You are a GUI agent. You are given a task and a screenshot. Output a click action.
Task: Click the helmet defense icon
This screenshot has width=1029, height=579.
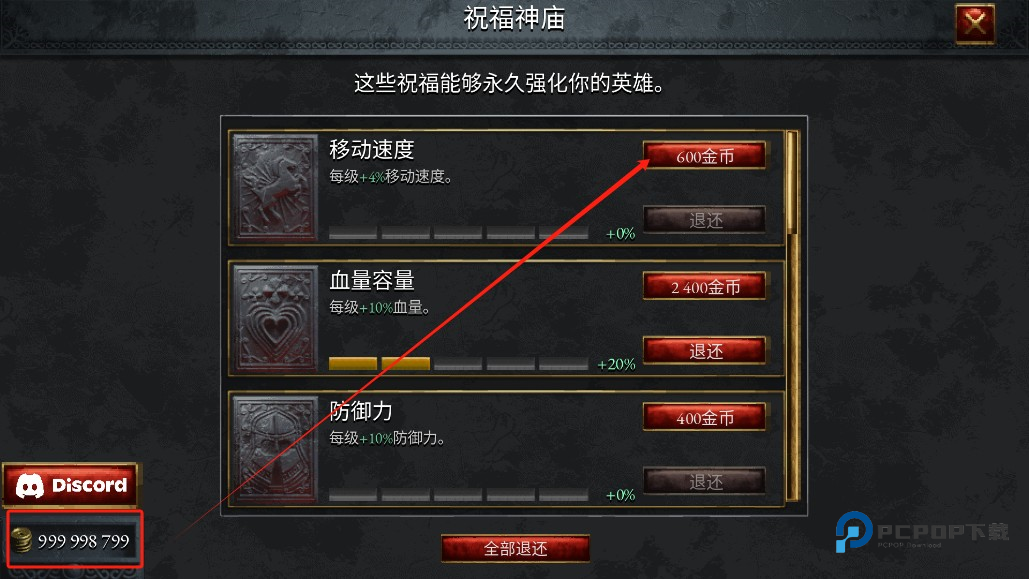click(276, 449)
